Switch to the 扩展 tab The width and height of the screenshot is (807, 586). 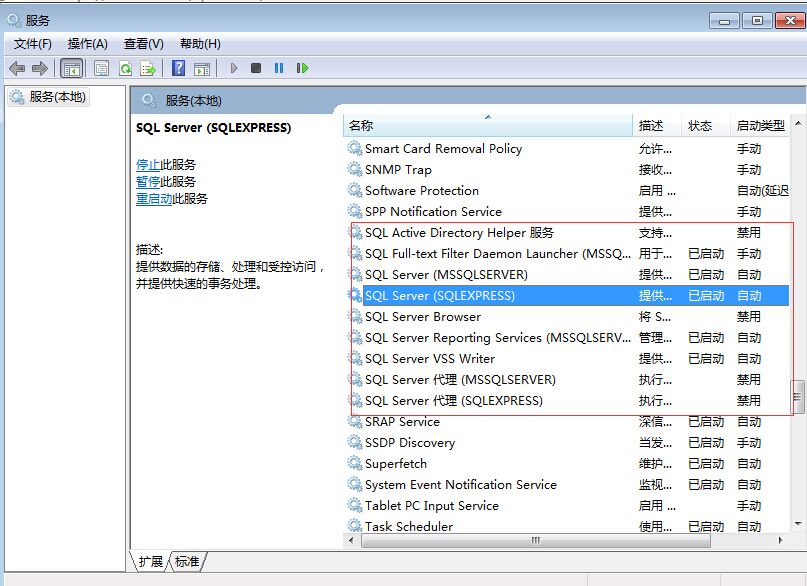[x=150, y=561]
